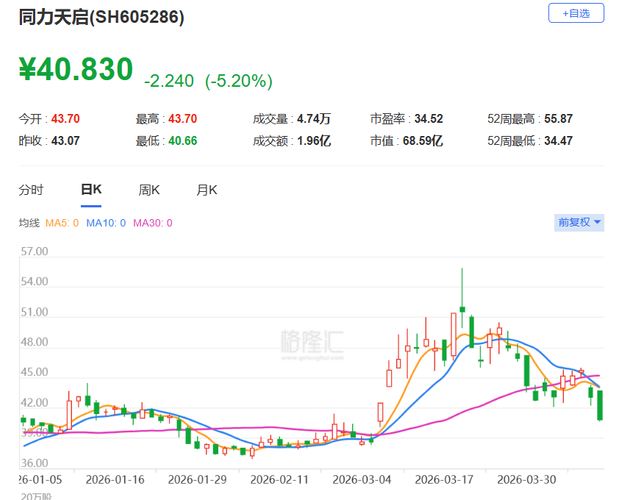Click the MA5: 0 indicator label
Screen dimensions: 630x500
tap(62, 223)
